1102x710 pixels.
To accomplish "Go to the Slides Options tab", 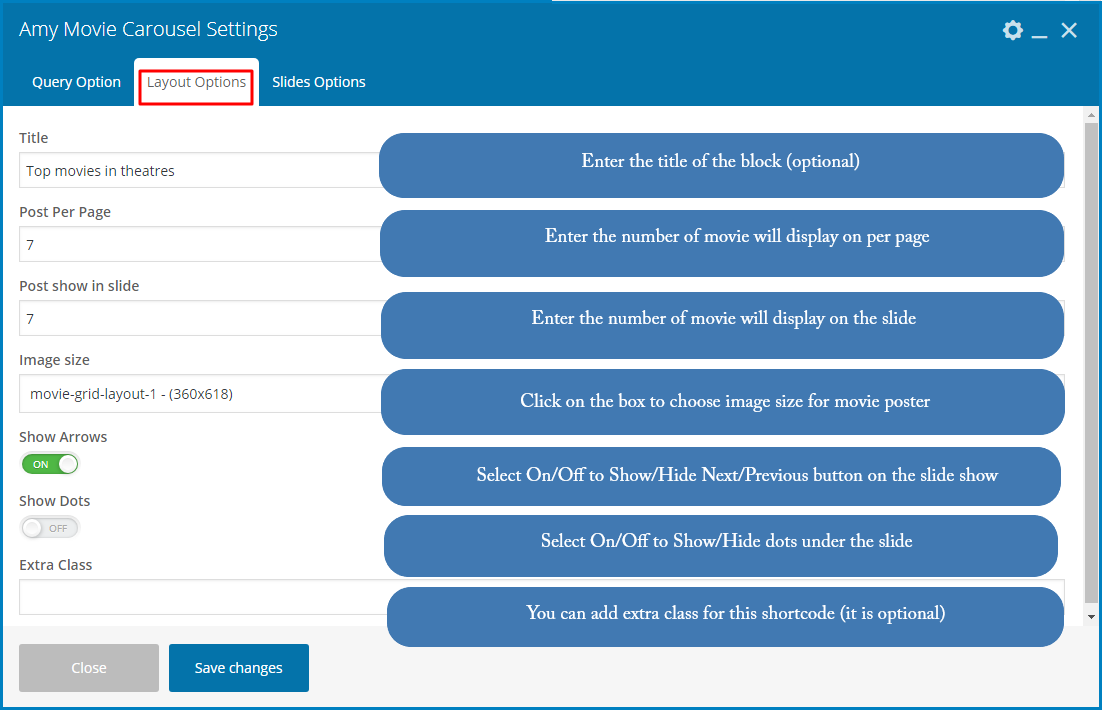I will point(318,82).
